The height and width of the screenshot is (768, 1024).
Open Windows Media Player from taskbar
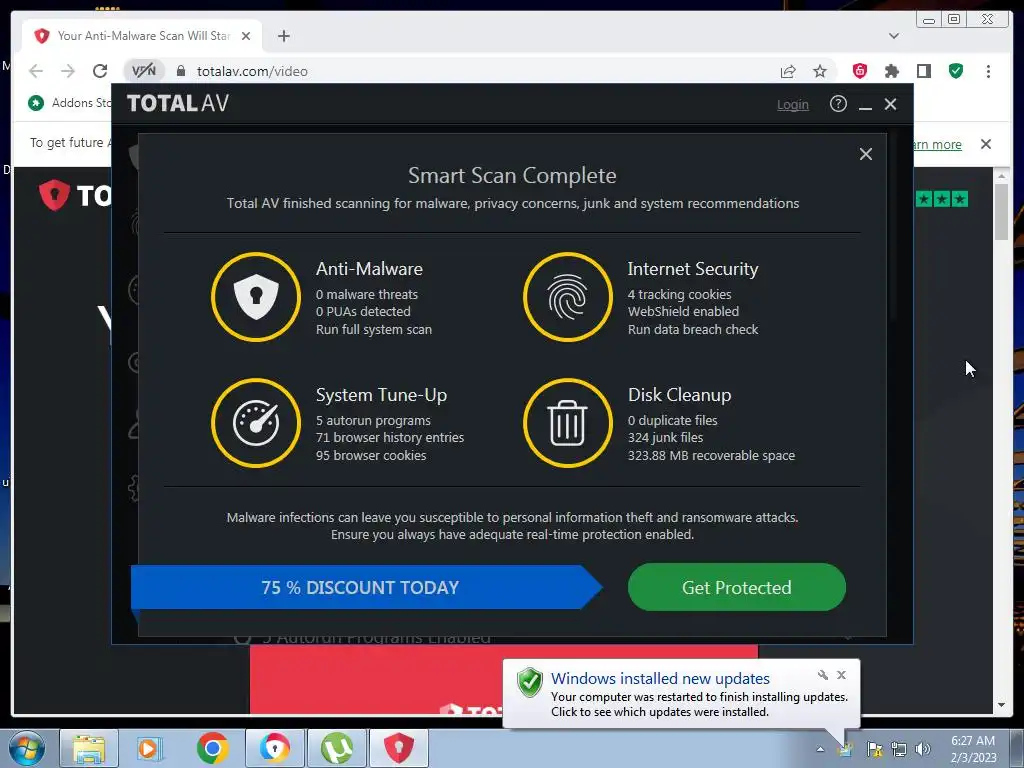click(x=149, y=748)
